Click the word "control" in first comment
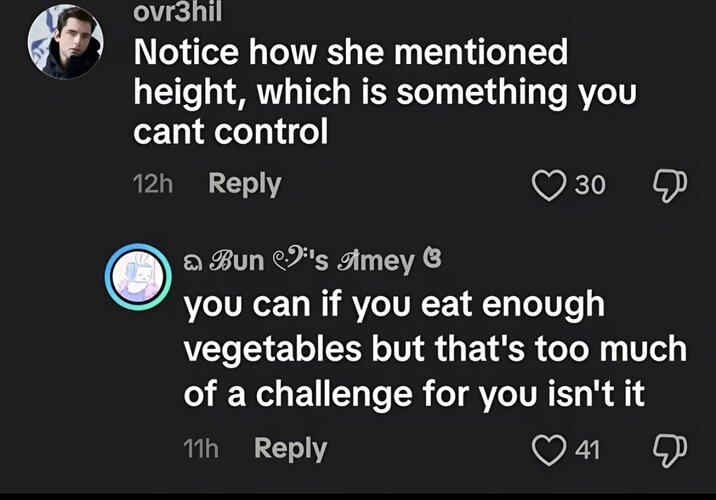The image size is (716, 500). coord(271,132)
